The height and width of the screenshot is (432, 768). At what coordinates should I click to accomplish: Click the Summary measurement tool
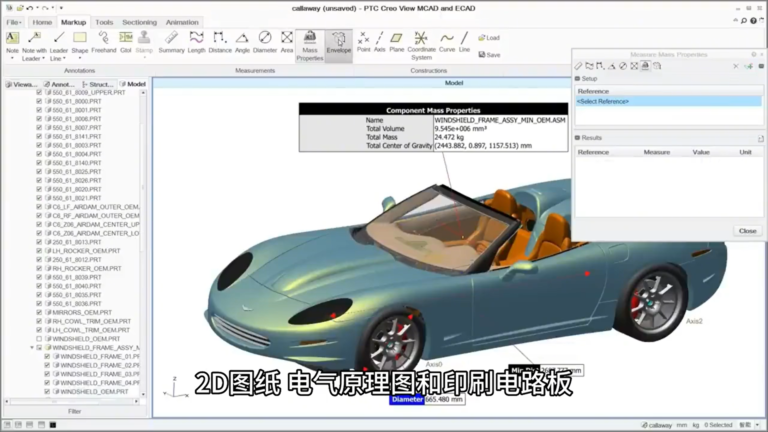(x=171, y=42)
